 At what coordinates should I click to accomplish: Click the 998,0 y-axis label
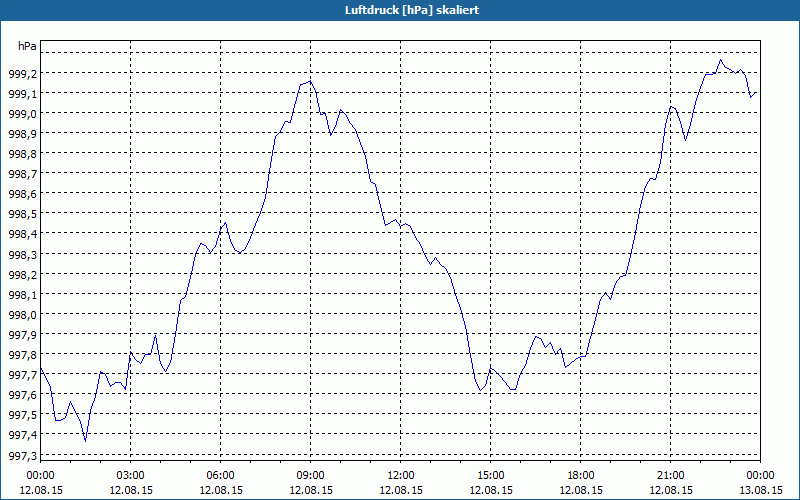point(22,315)
